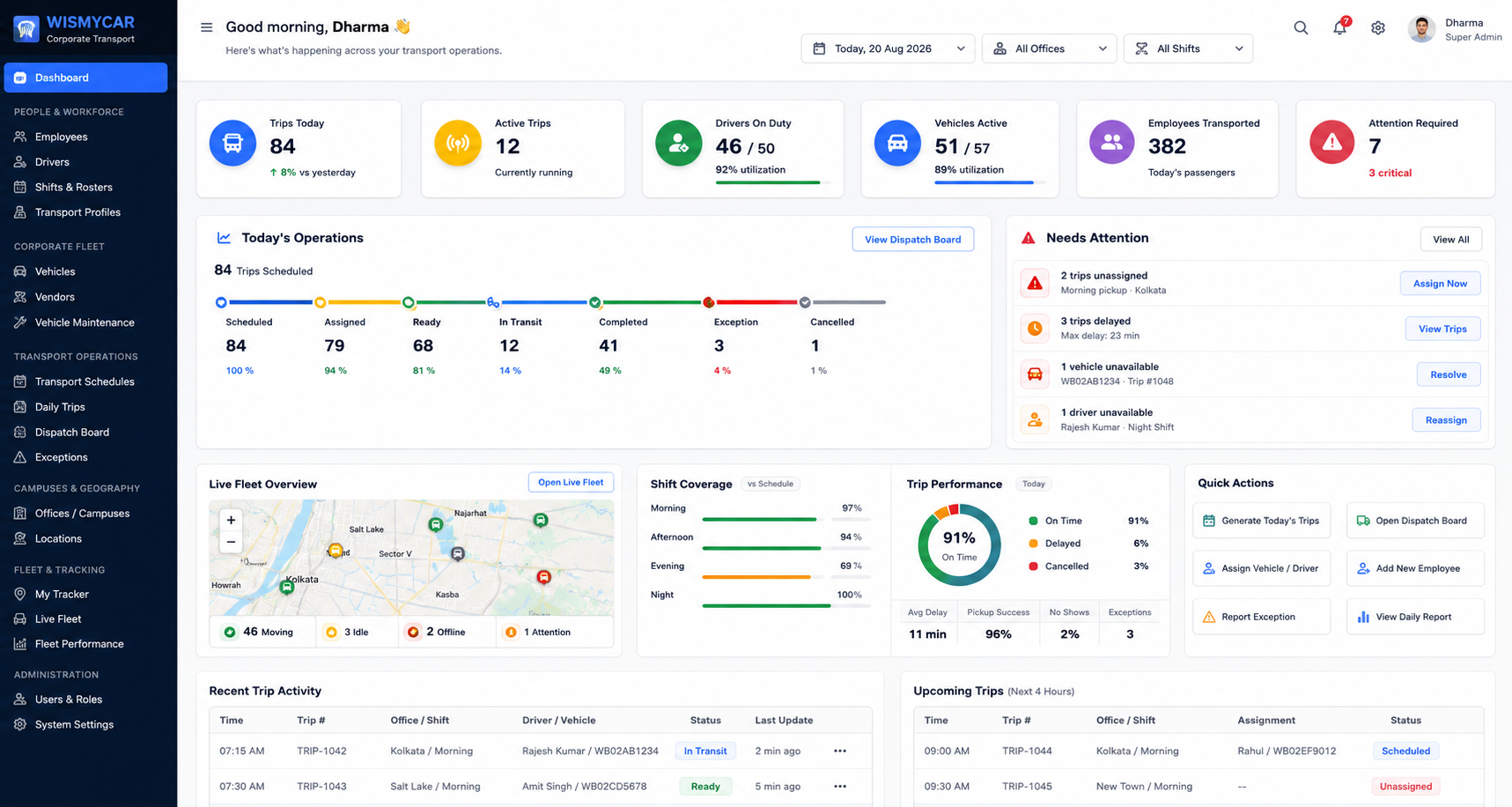Image resolution: width=1512 pixels, height=807 pixels.
Task: Click View Dispatch Board button
Action: (912, 240)
